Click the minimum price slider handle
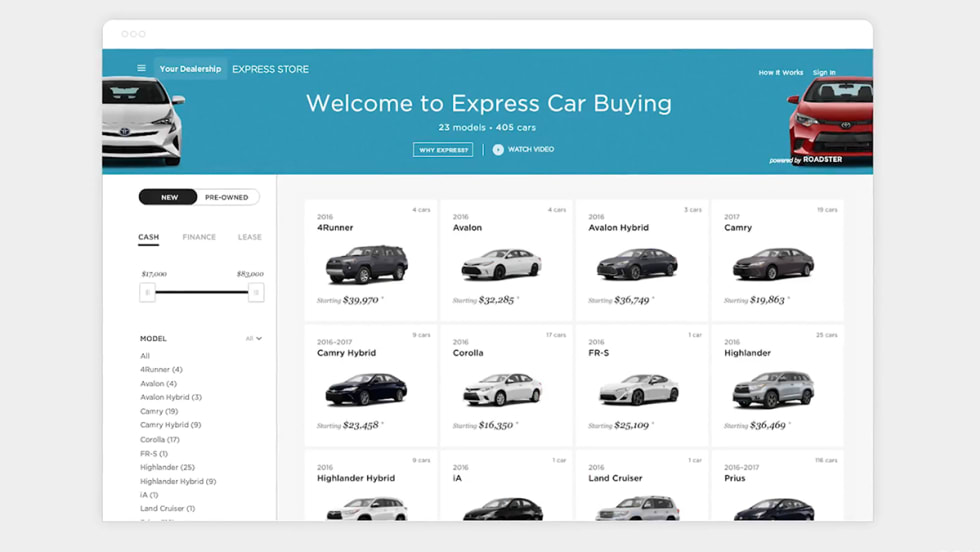The image size is (980, 552). (148, 292)
